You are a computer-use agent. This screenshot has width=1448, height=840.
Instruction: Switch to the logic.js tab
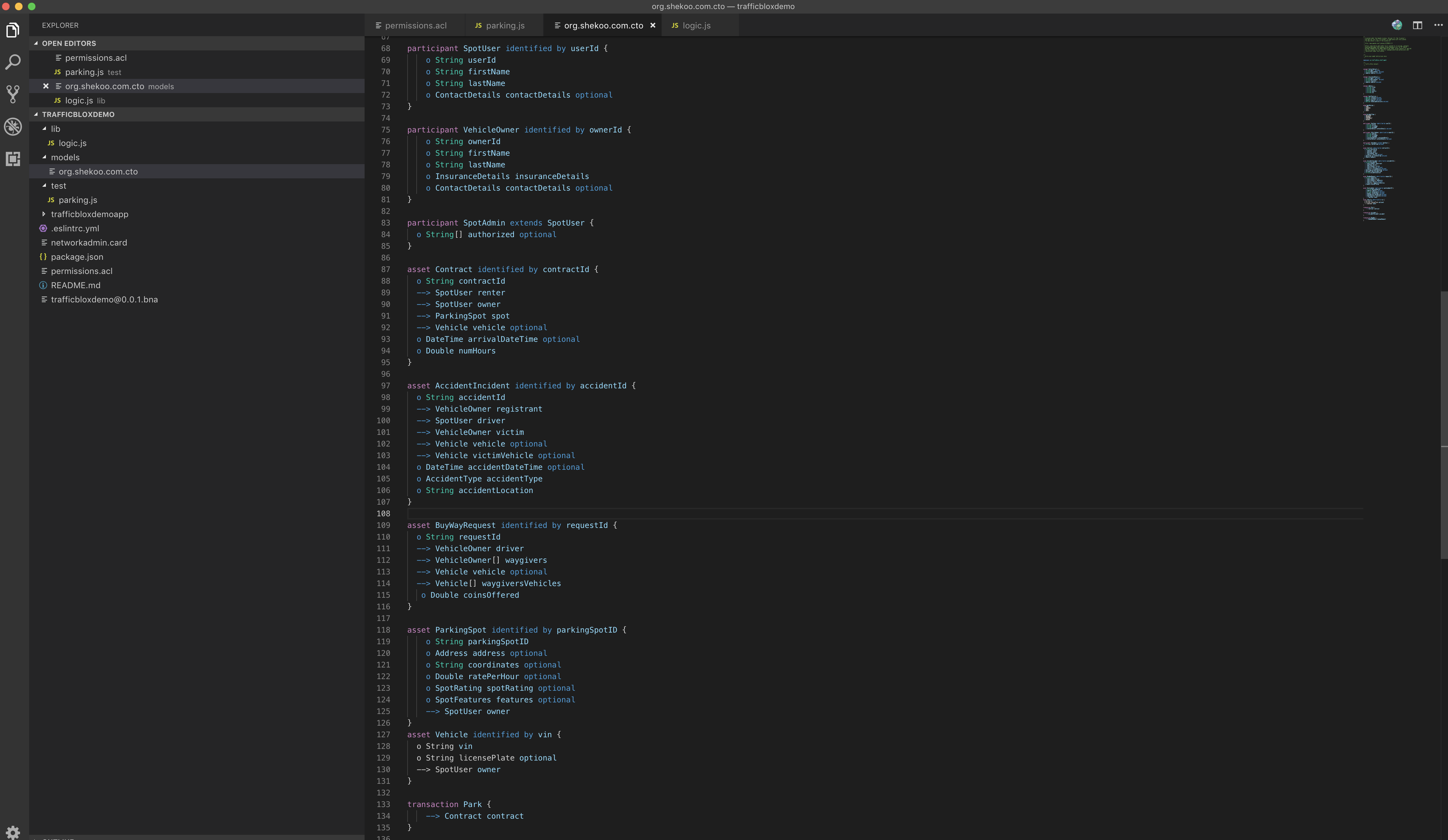[x=696, y=25]
